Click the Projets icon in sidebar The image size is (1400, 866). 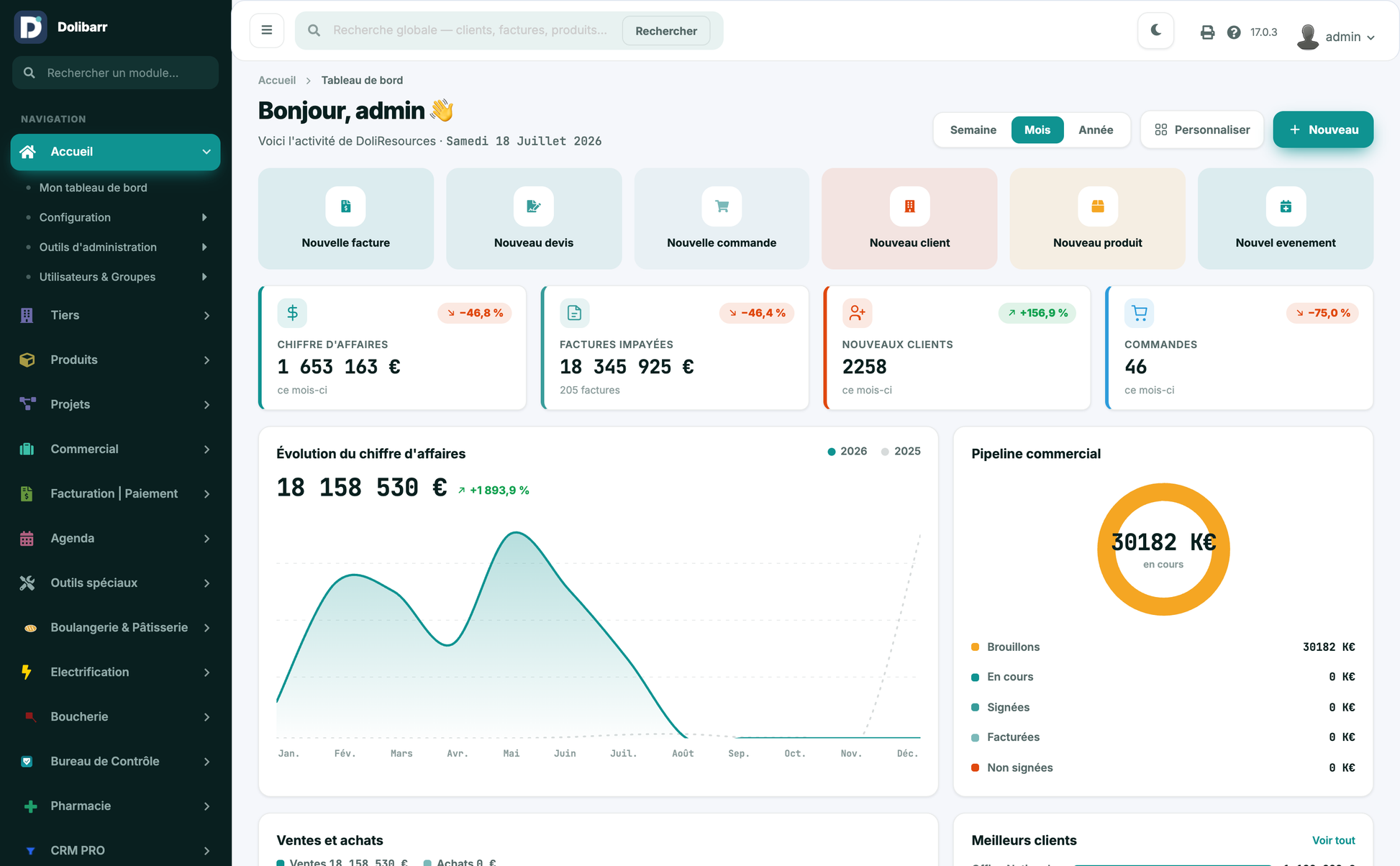point(27,404)
